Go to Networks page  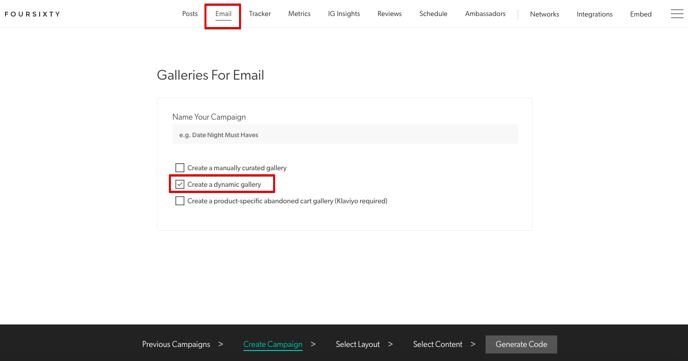click(545, 14)
